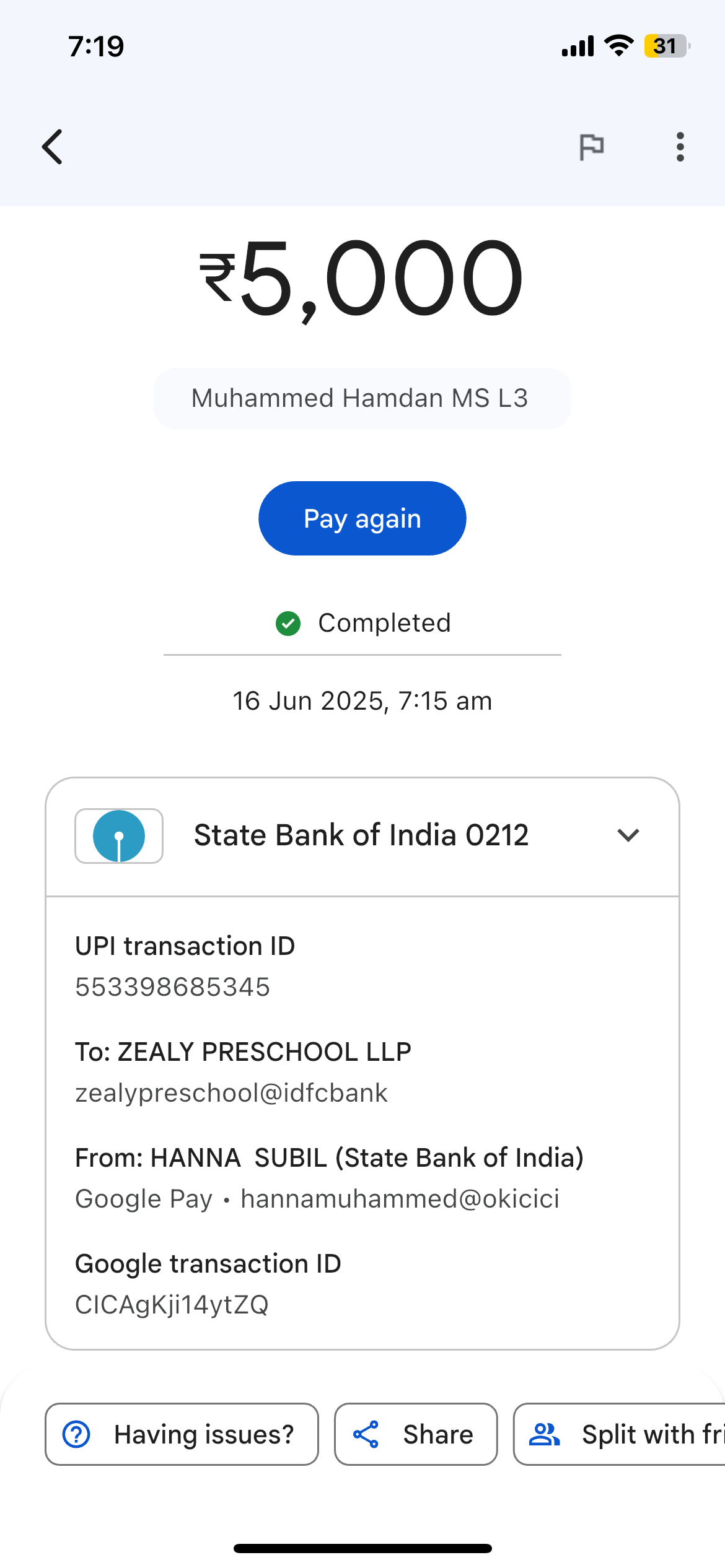Tap the Share button
The image size is (725, 1568).
[416, 1434]
